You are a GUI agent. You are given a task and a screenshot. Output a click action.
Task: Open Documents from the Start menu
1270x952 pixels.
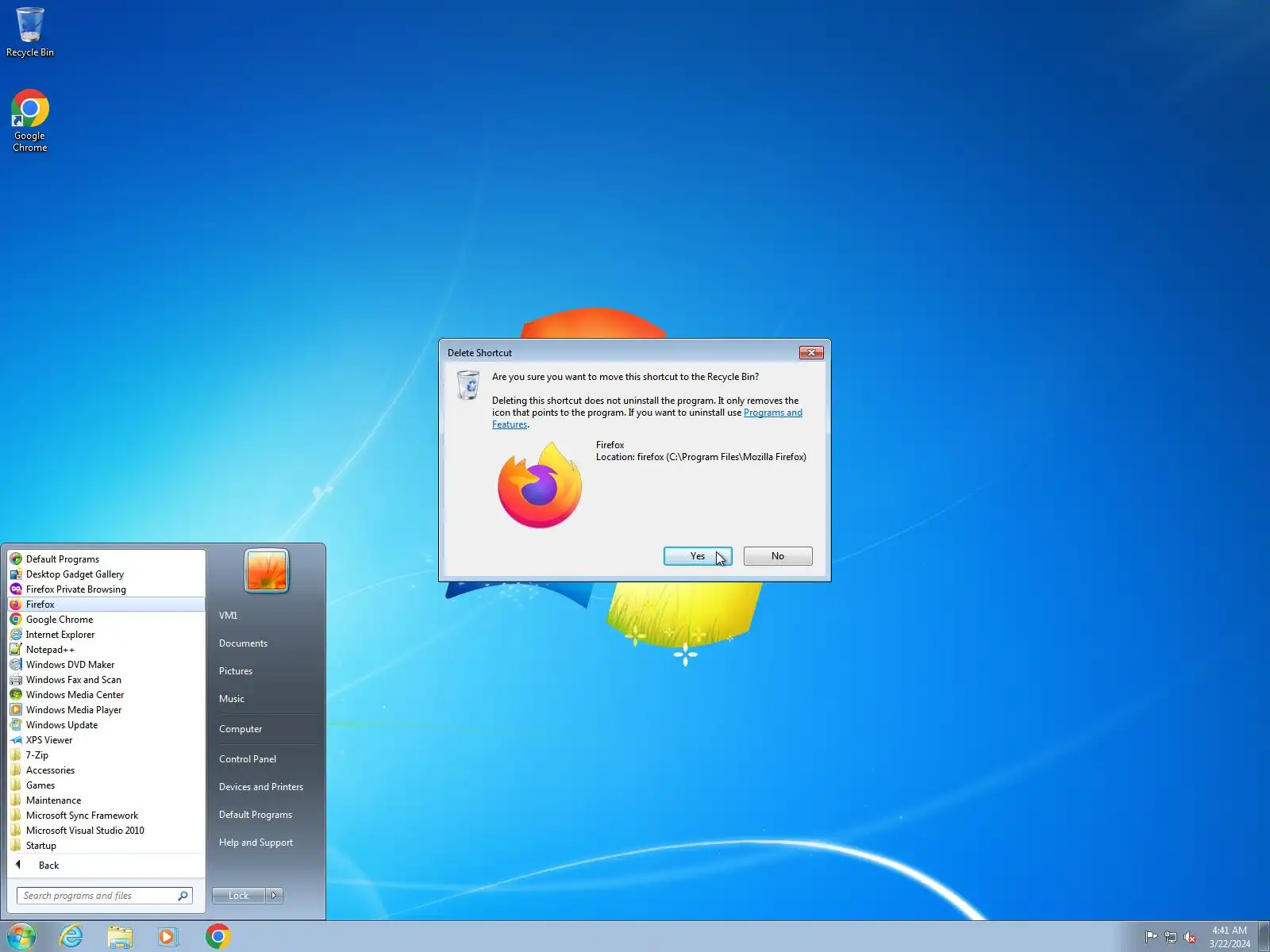pos(243,643)
